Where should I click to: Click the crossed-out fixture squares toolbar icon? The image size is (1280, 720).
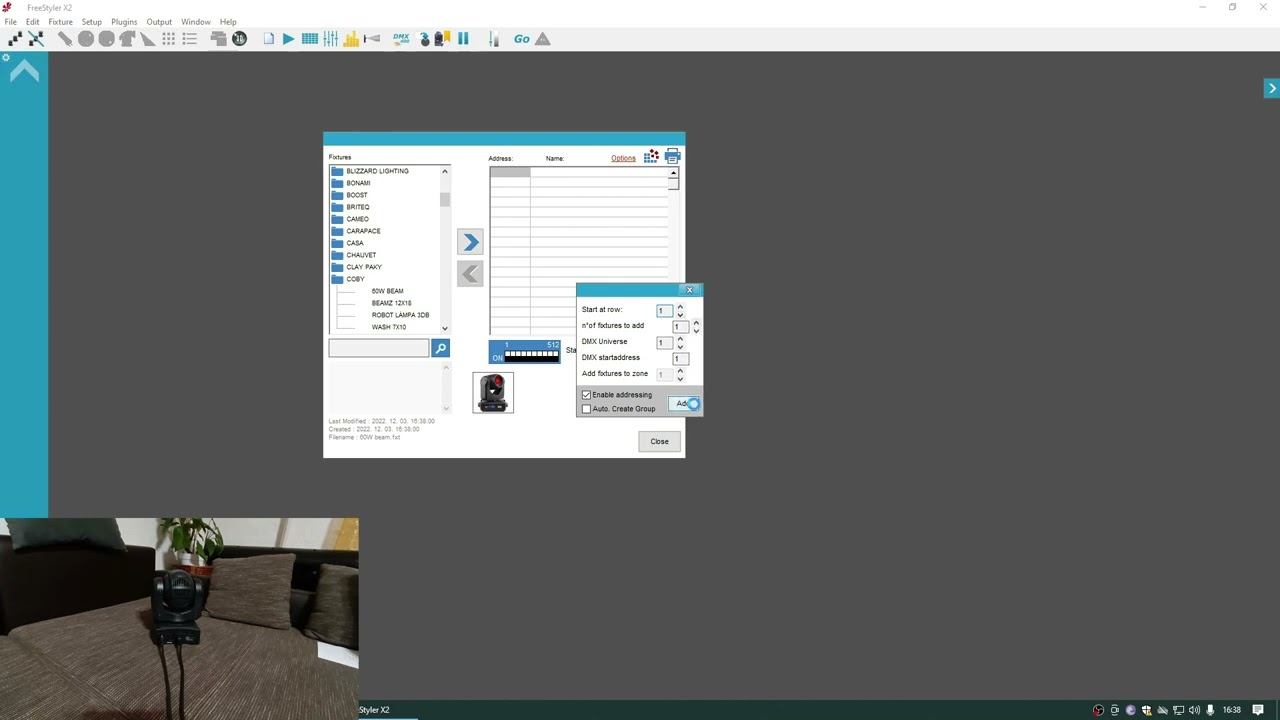36,39
